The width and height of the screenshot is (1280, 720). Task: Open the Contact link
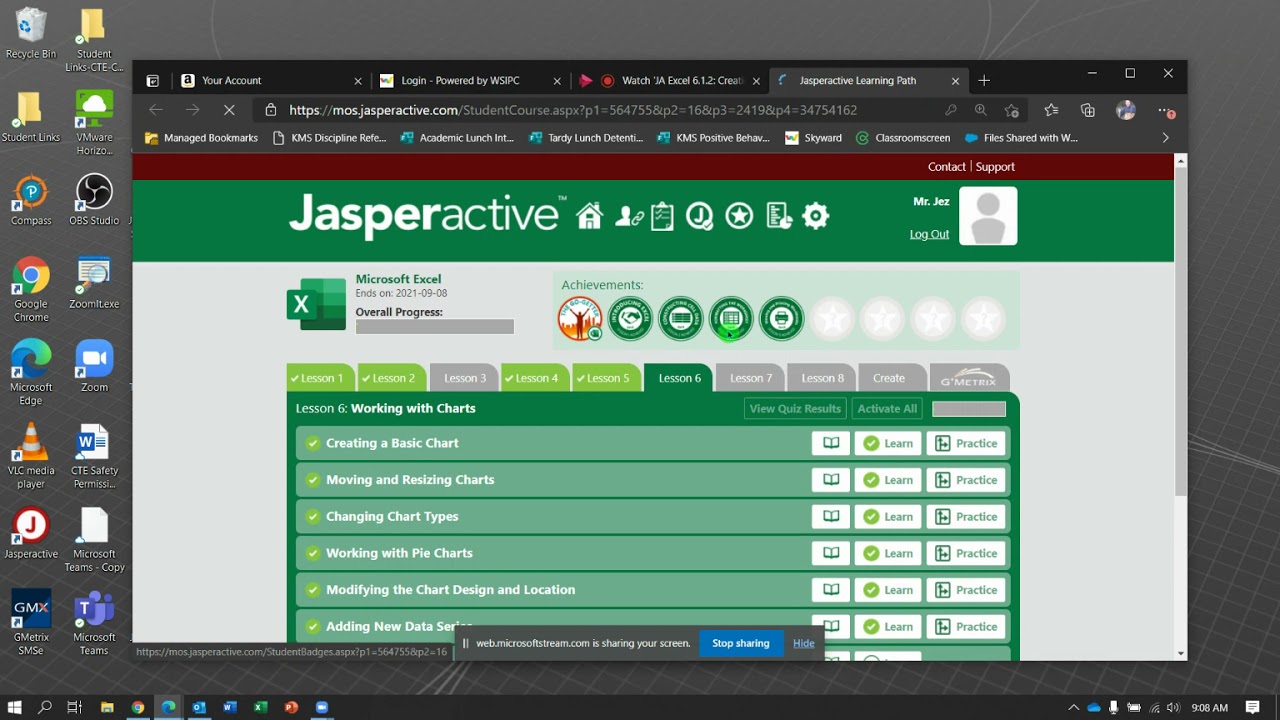pos(946,167)
